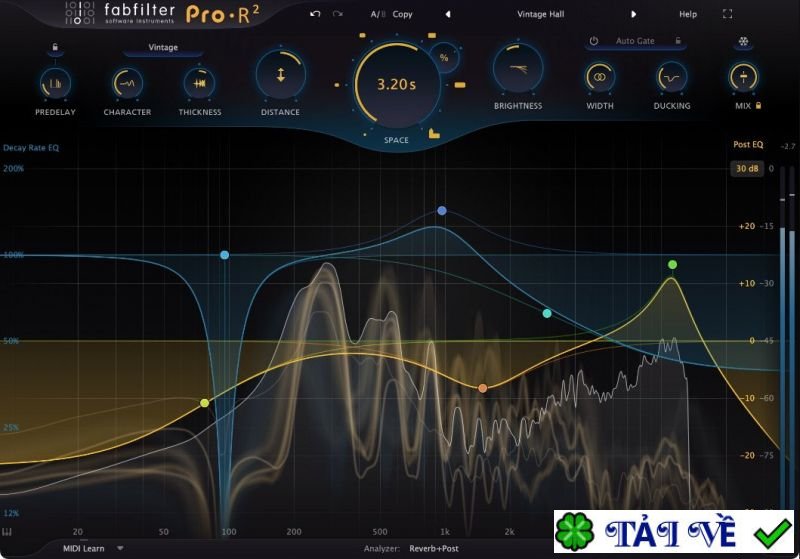This screenshot has width=800, height=559.
Task: Toggle the Auto Gate lock icon
Action: (678, 41)
